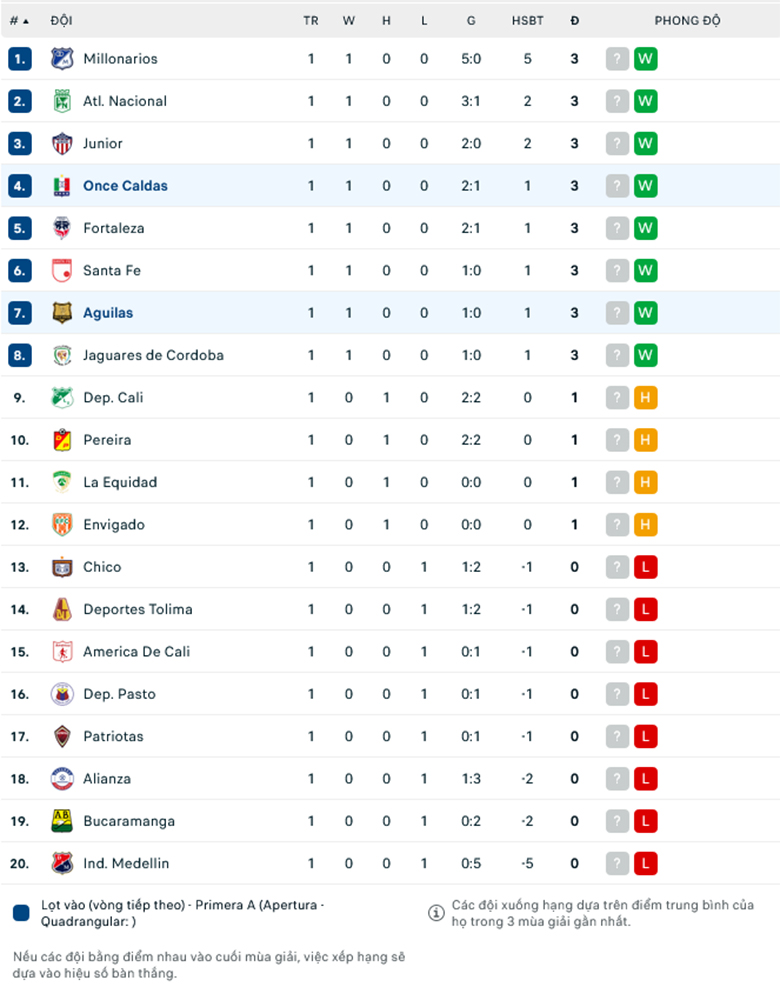The height and width of the screenshot is (987, 780).
Task: Click the green W badge for Millonarios
Action: pyautogui.click(x=645, y=59)
